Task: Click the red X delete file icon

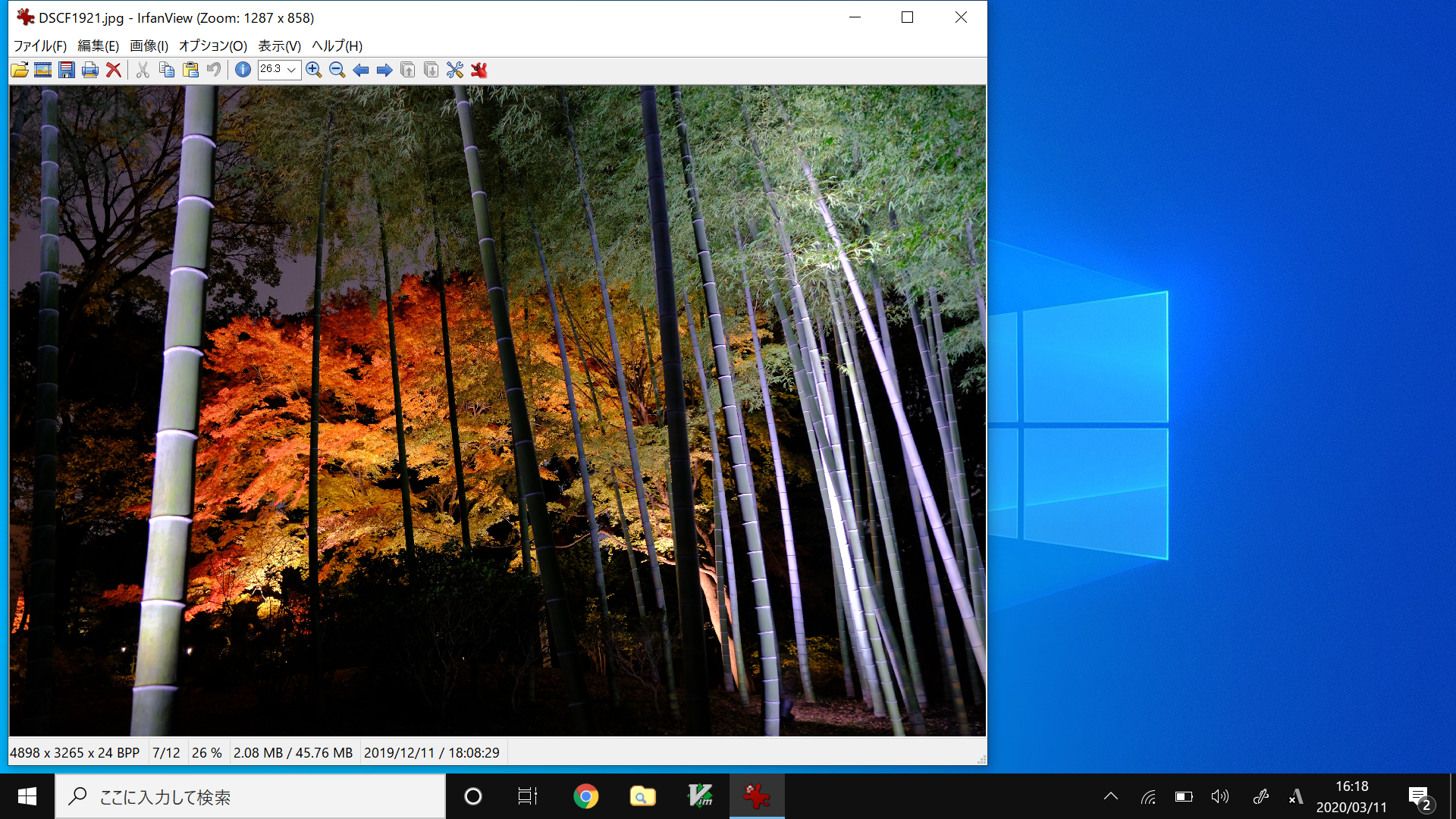Action: pos(114,71)
